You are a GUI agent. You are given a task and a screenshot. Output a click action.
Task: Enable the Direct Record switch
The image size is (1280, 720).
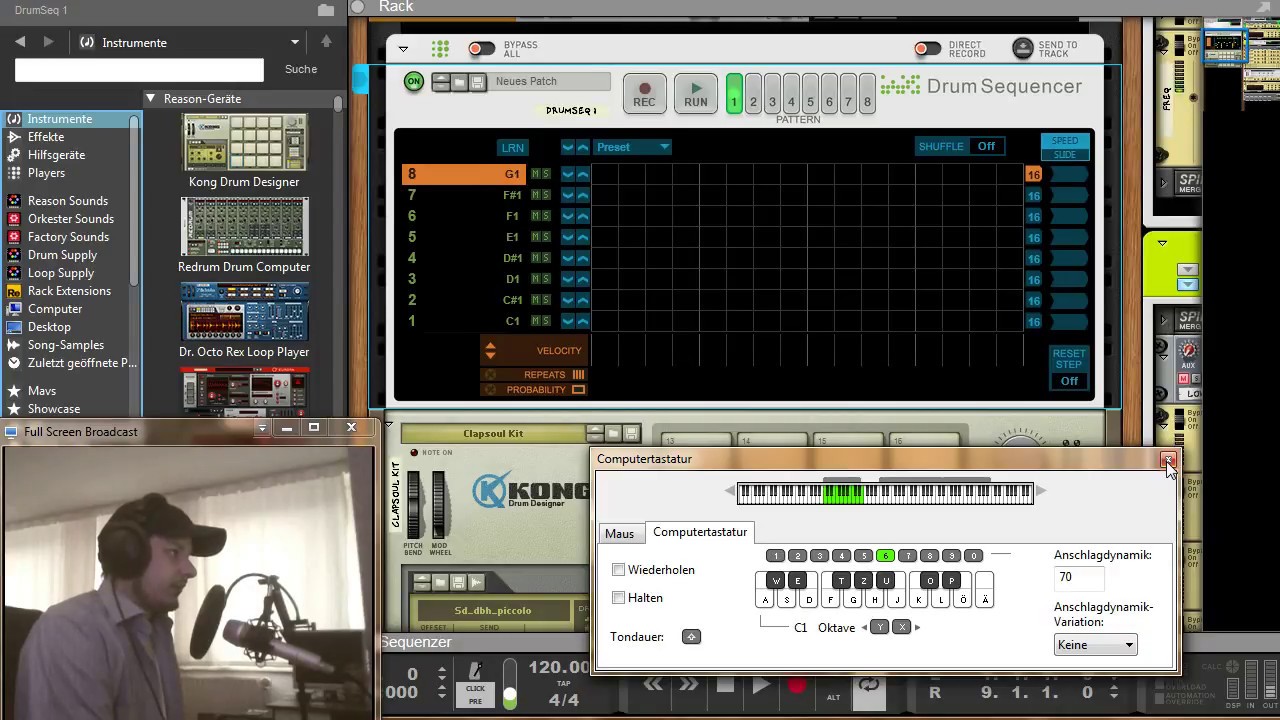pos(928,49)
